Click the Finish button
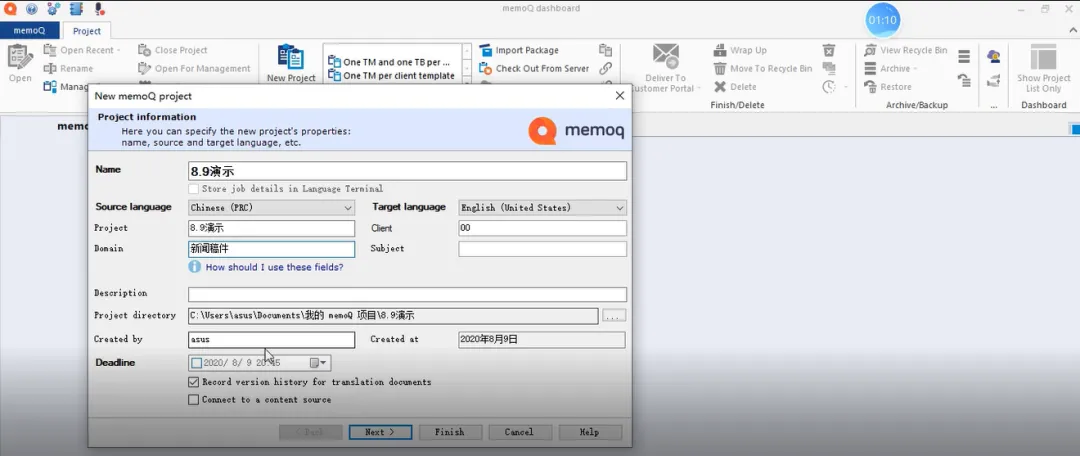The width and height of the screenshot is (1080, 456). pos(450,432)
